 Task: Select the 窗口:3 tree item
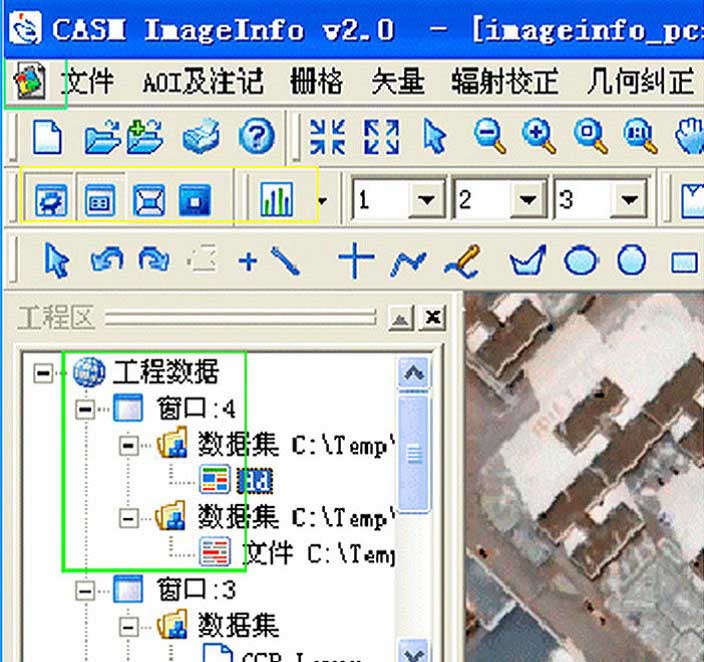[196, 590]
